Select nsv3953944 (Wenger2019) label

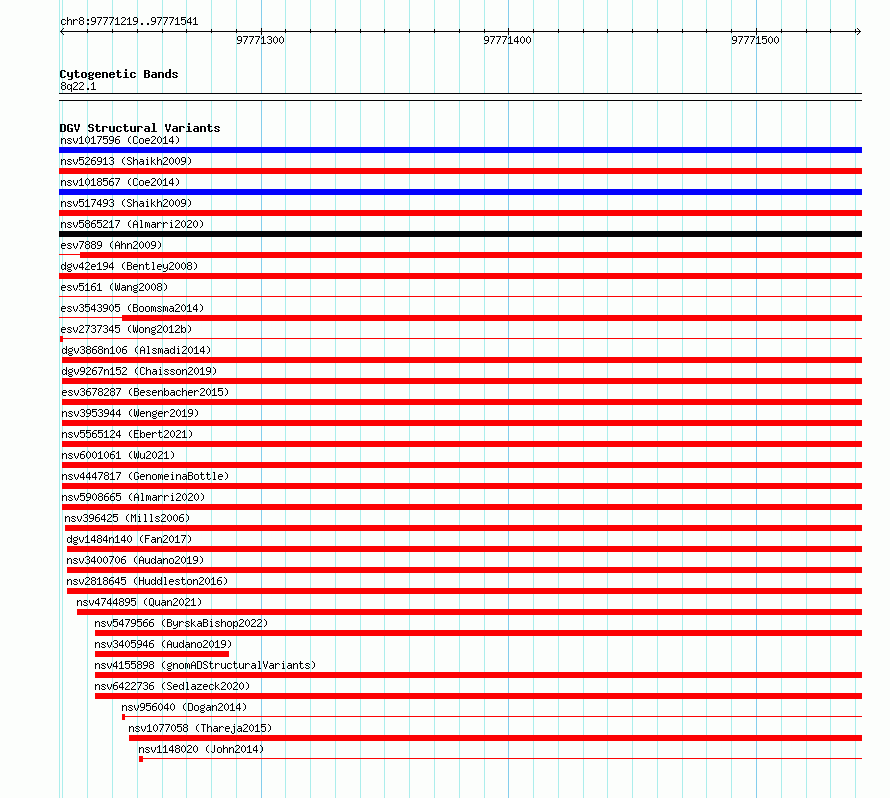click(x=130, y=413)
